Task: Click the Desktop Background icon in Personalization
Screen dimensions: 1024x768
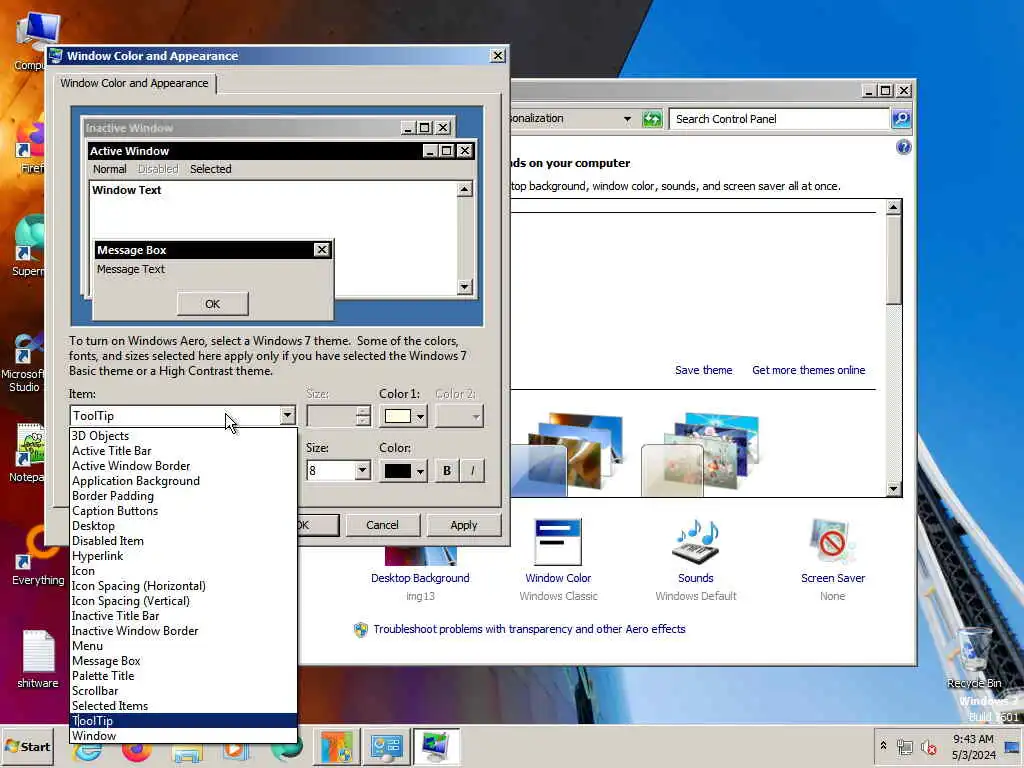Action: (x=421, y=555)
